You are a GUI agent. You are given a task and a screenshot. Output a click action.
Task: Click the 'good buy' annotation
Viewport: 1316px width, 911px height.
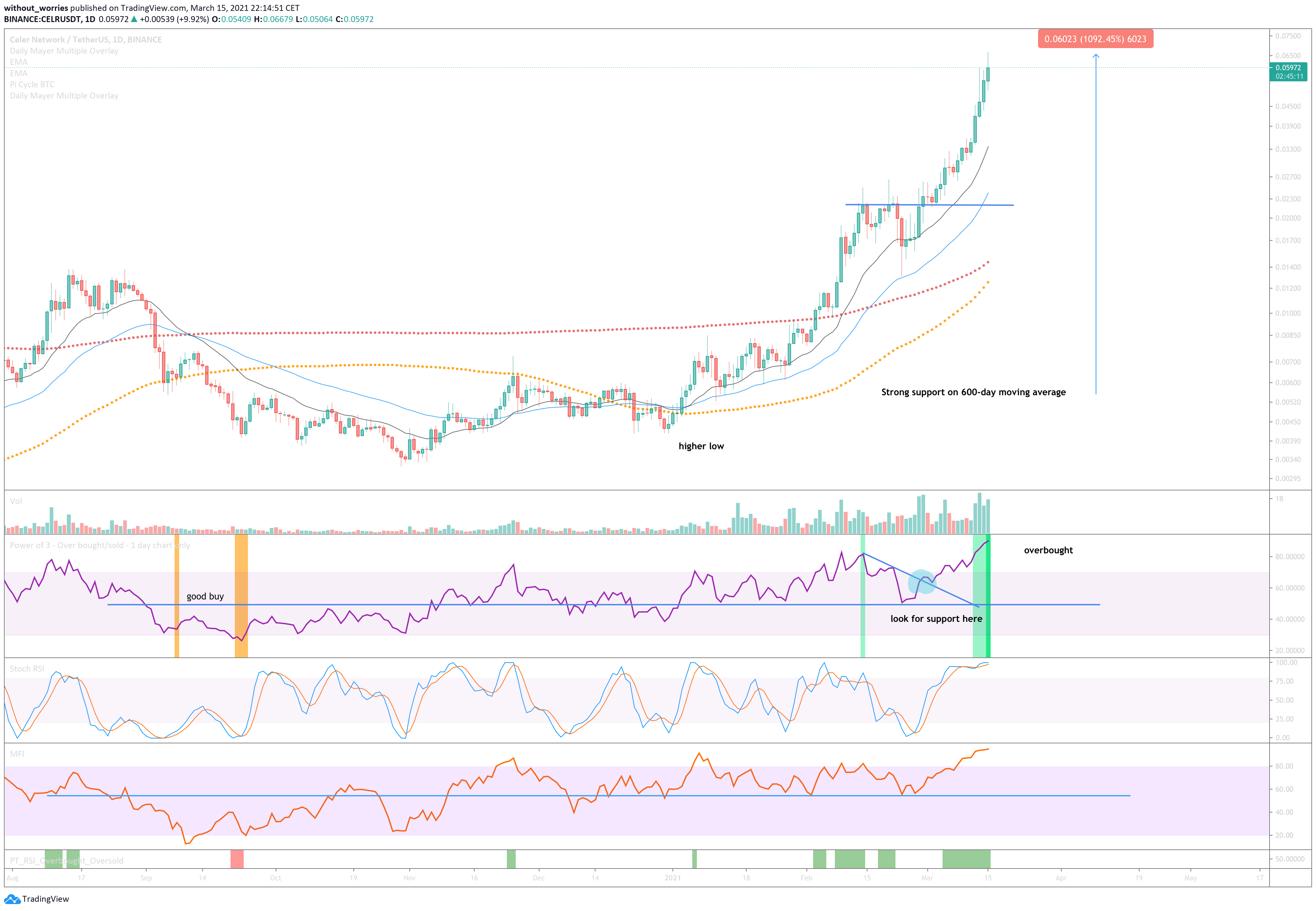coord(205,596)
